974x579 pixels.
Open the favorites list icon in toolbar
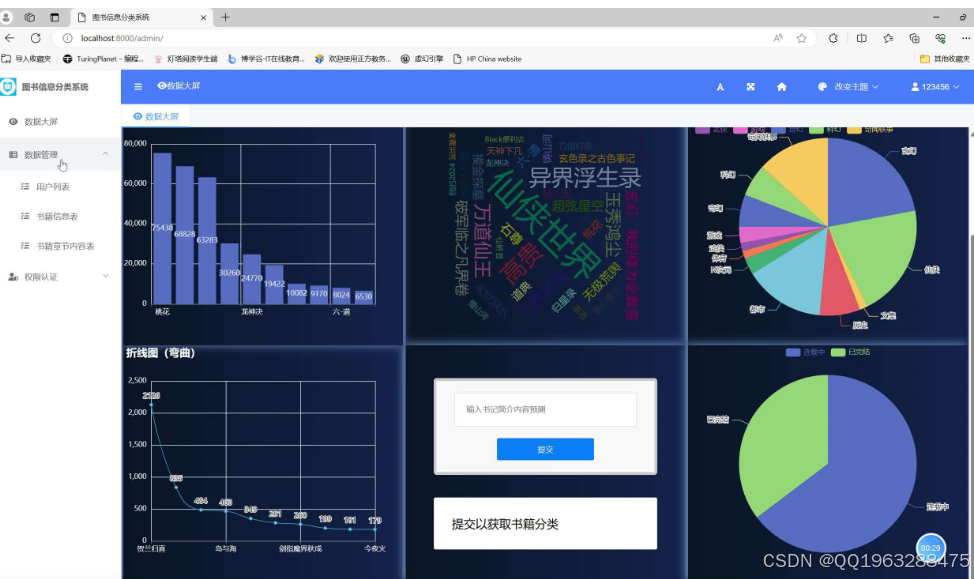click(888, 38)
